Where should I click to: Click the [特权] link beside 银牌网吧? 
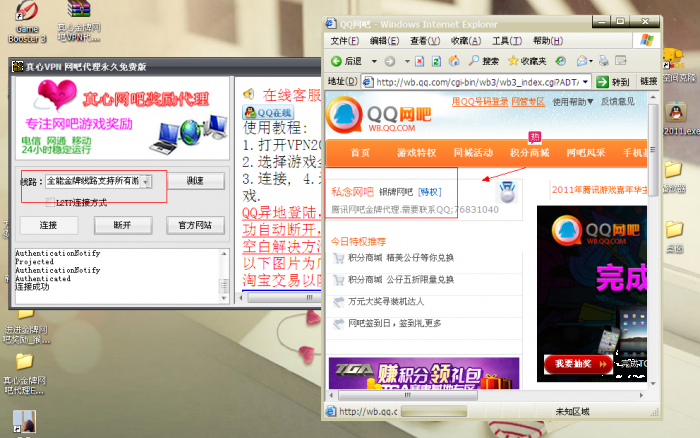[x=429, y=192]
